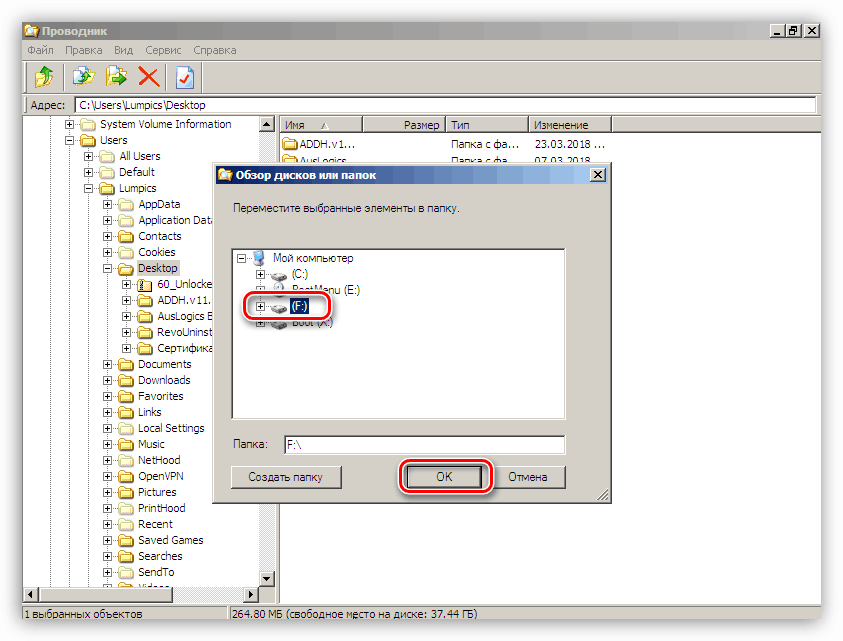Click the Copy to folder toolbar icon
This screenshot has width=843, height=641.
click(x=83, y=77)
